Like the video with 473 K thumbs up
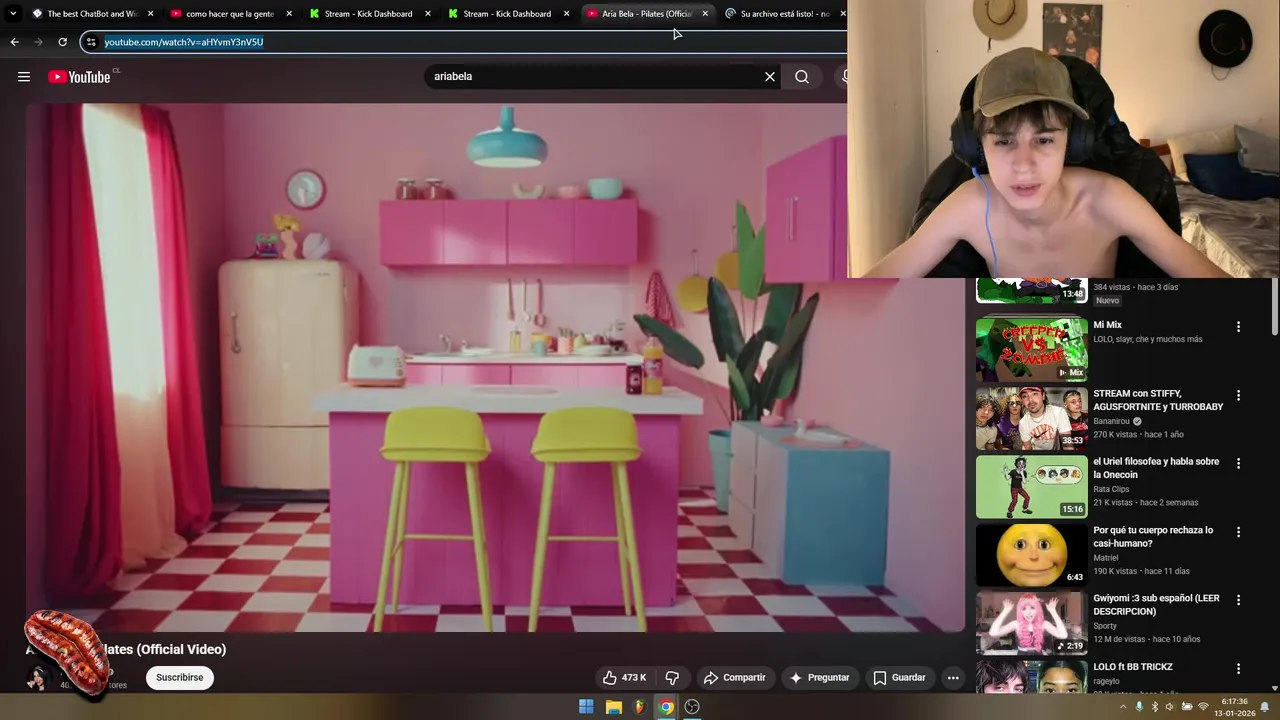 (x=624, y=678)
